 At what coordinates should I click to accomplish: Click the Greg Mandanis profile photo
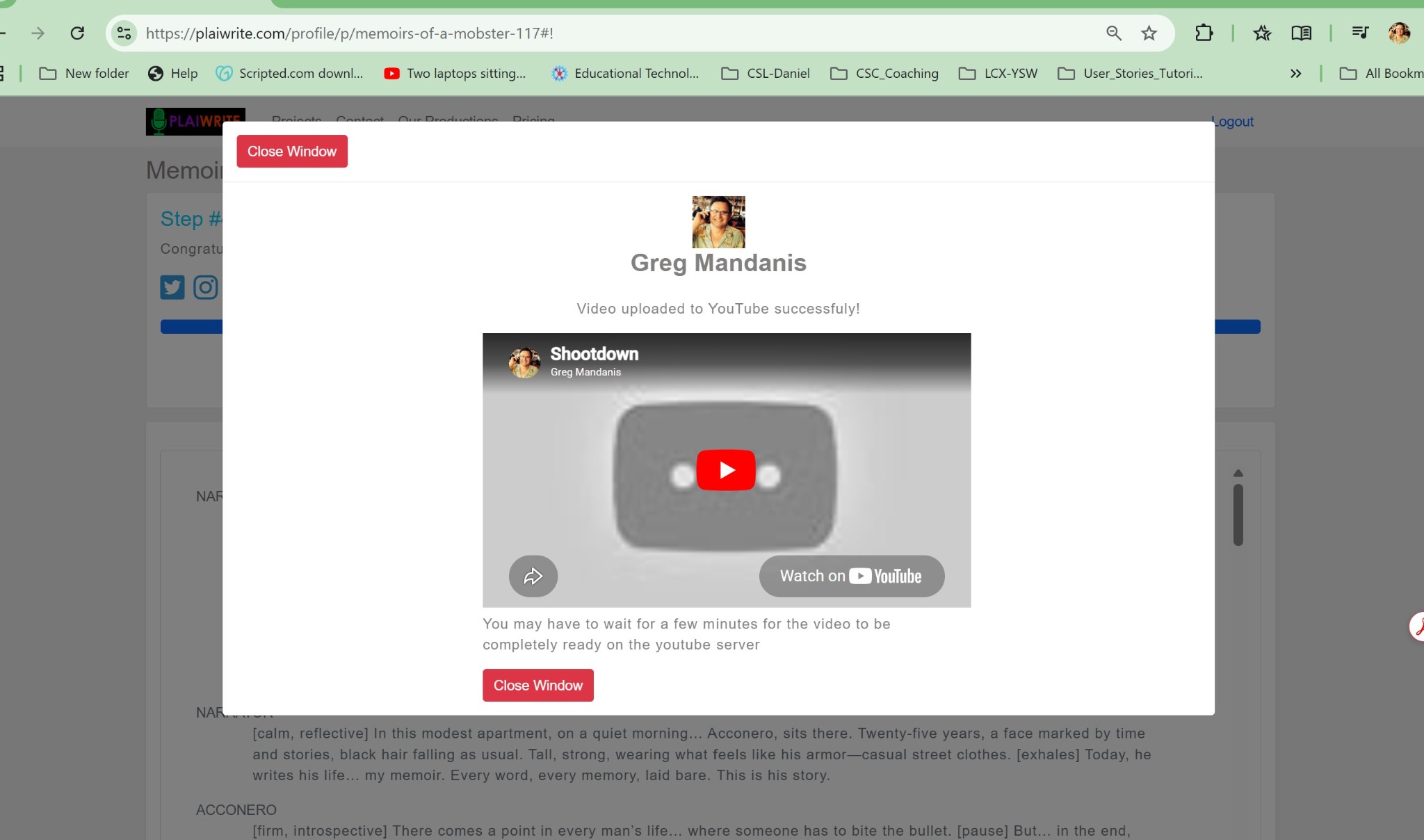(718, 222)
